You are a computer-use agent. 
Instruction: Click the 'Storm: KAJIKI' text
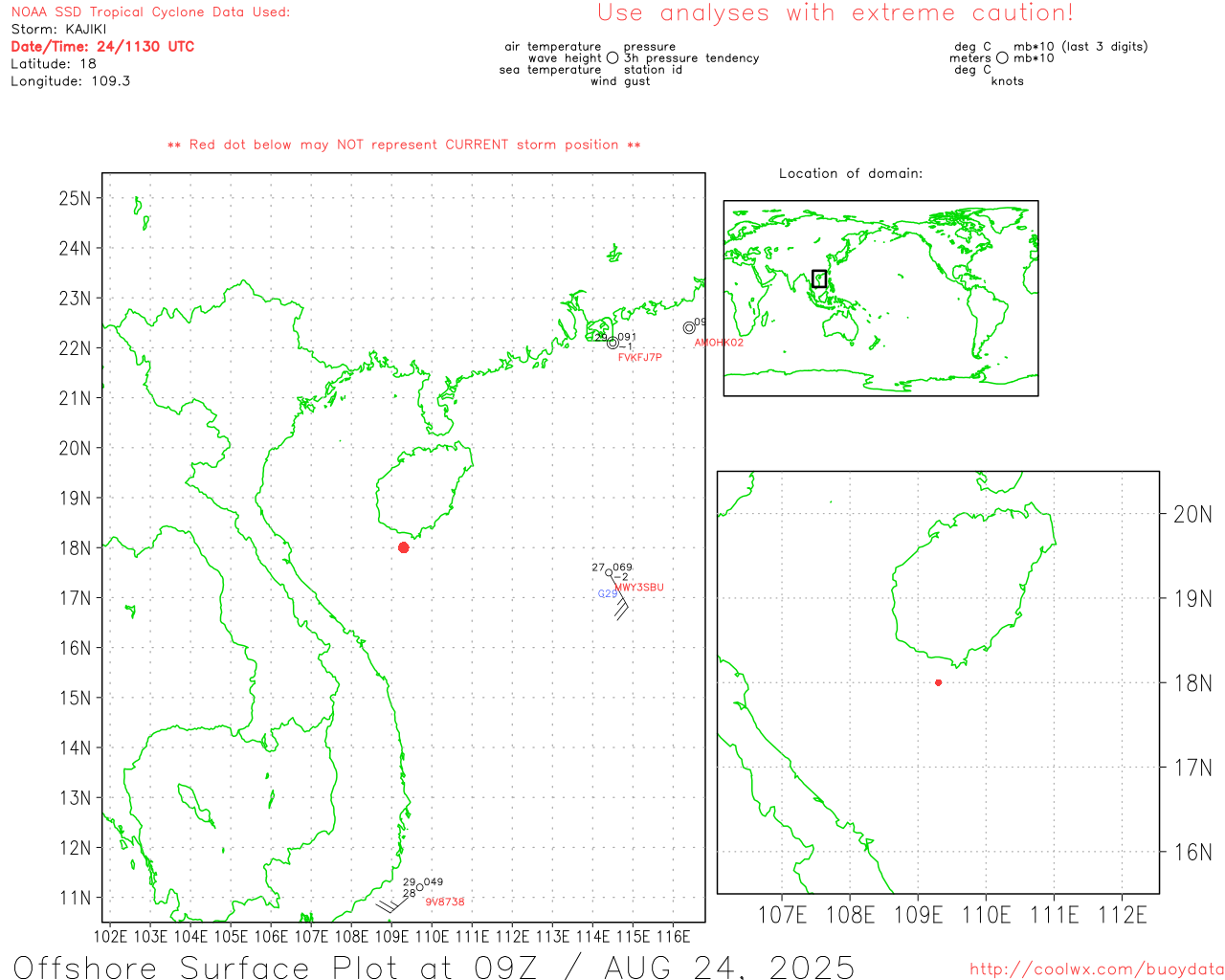click(x=59, y=29)
